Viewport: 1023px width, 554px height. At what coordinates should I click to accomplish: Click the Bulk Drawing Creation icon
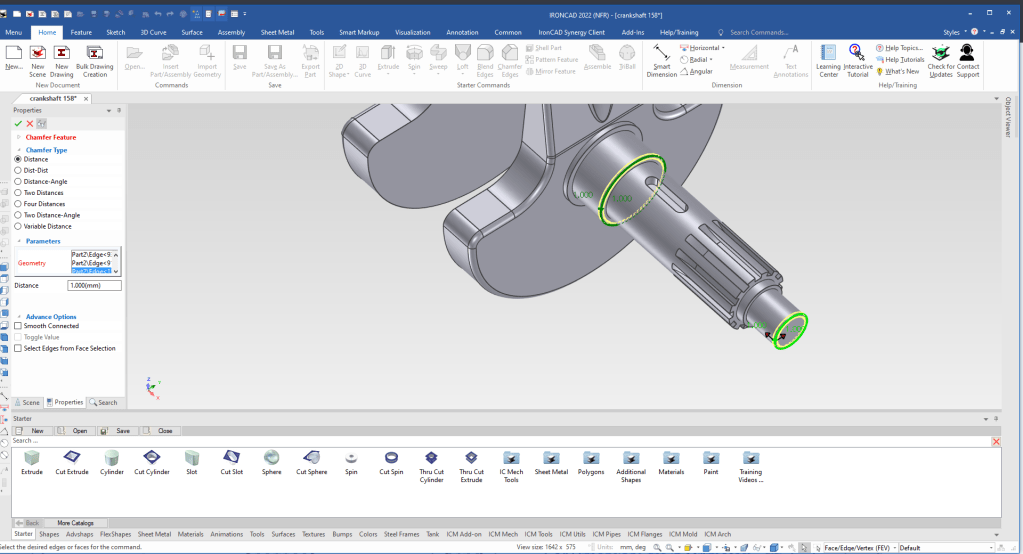95,54
